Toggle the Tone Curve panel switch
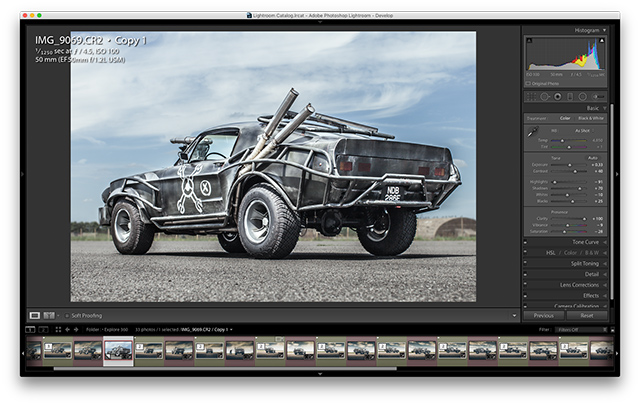Screen dimensions: 640x405 [x=526, y=242]
